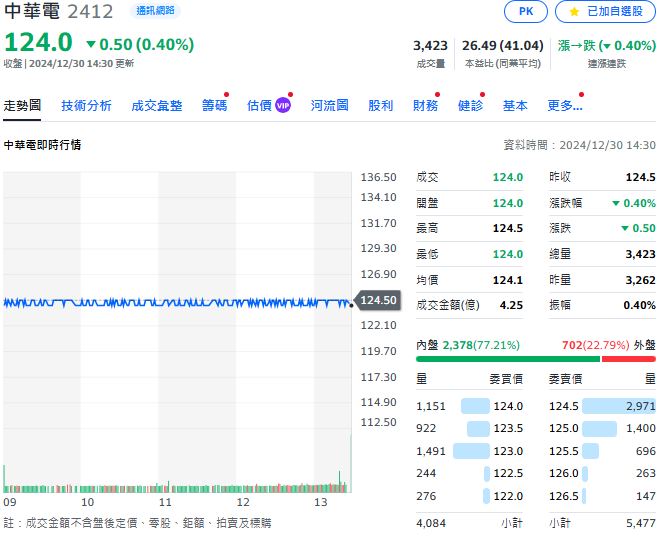Click the 中華電 2412 stock title
Viewport: 662px width, 540px height.
[x=59, y=11]
